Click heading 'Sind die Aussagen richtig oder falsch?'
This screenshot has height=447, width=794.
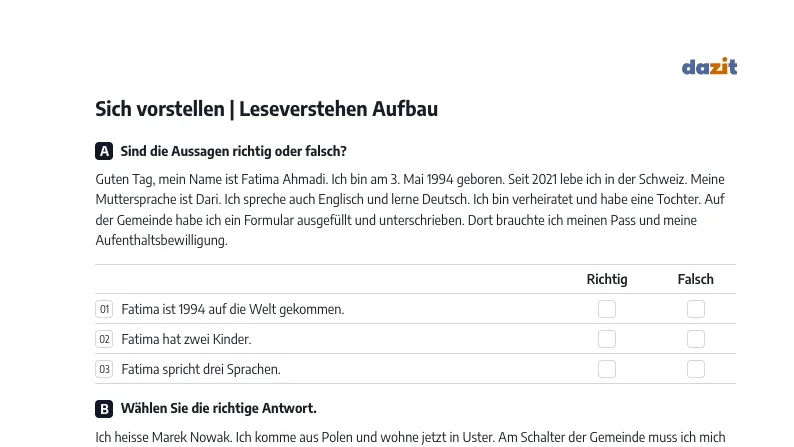pos(233,151)
